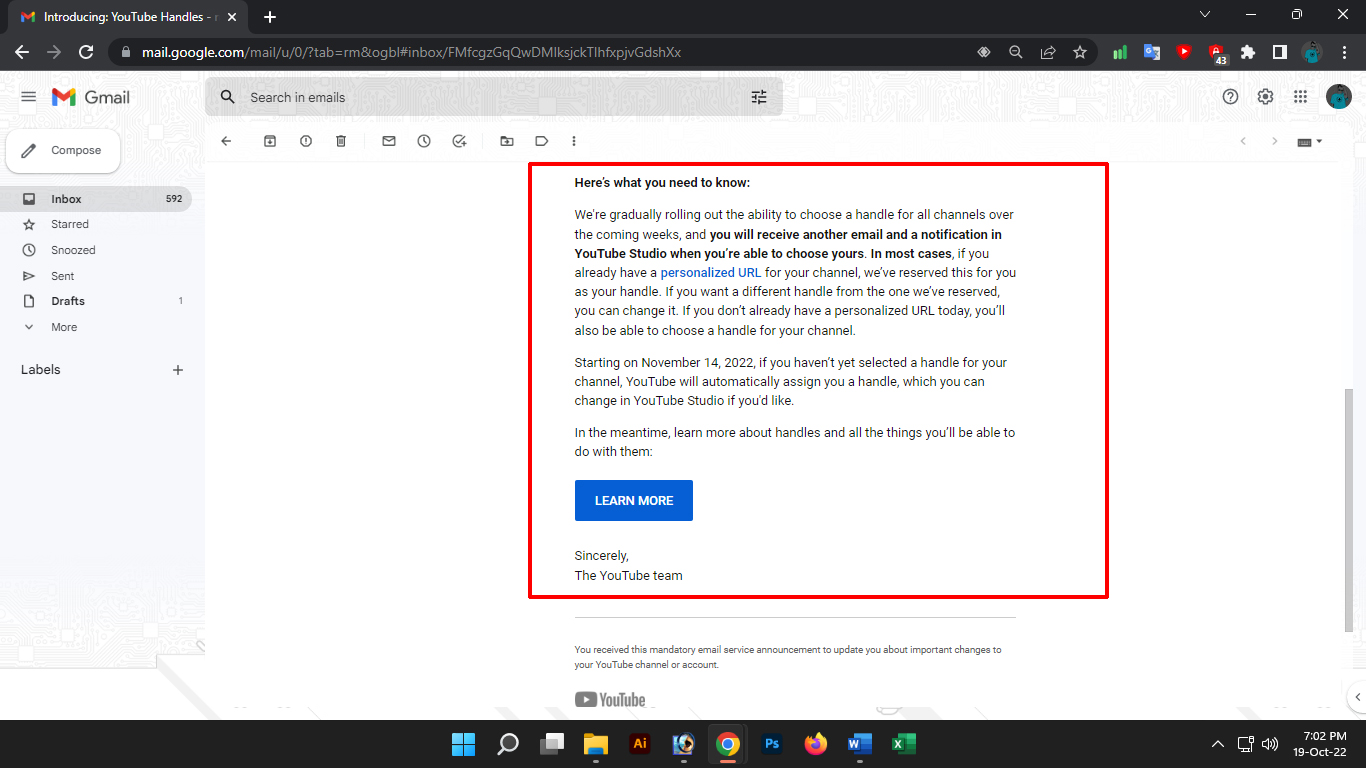Click the browser Back arrow

[22, 52]
